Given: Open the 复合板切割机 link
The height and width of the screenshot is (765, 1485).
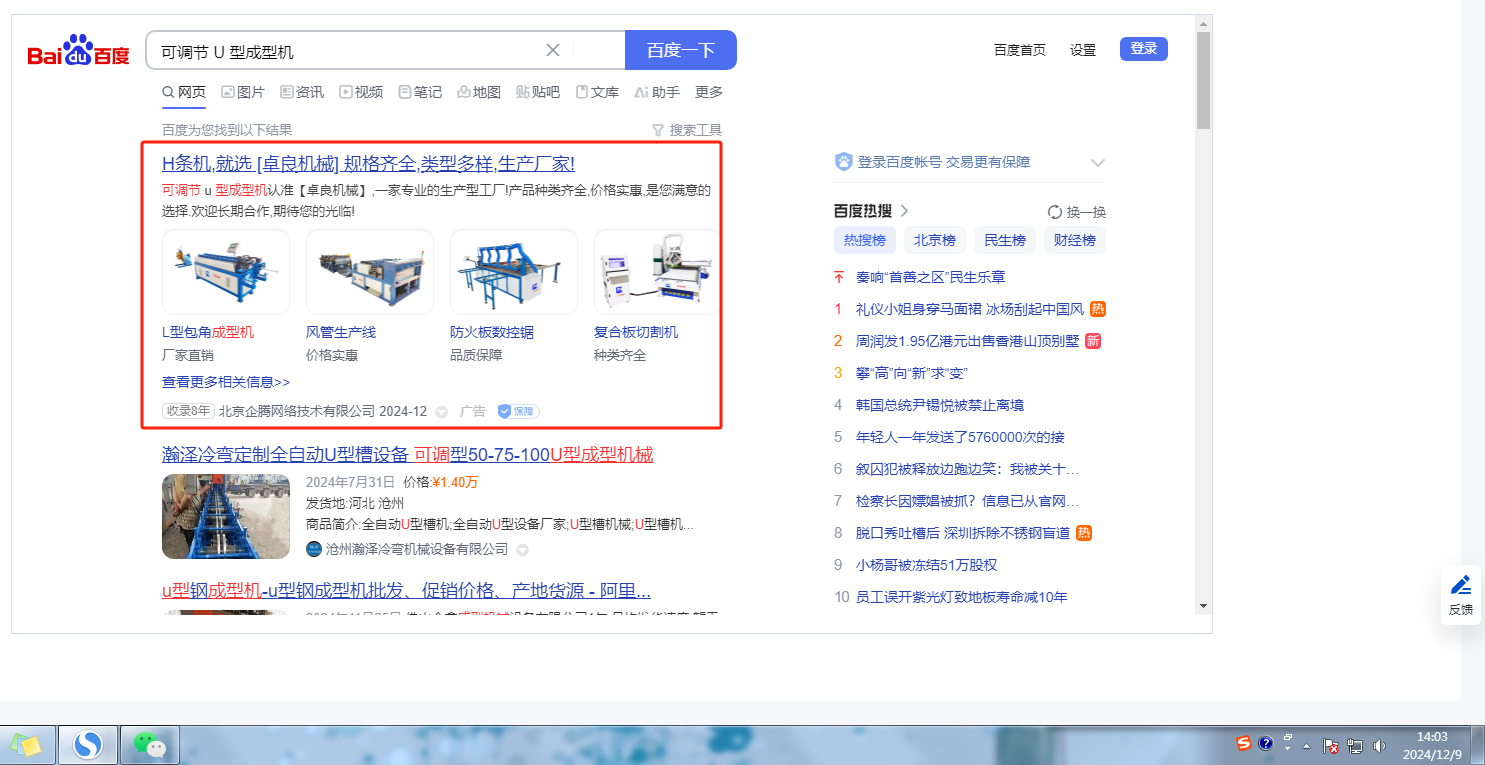Looking at the screenshot, I should (x=636, y=332).
